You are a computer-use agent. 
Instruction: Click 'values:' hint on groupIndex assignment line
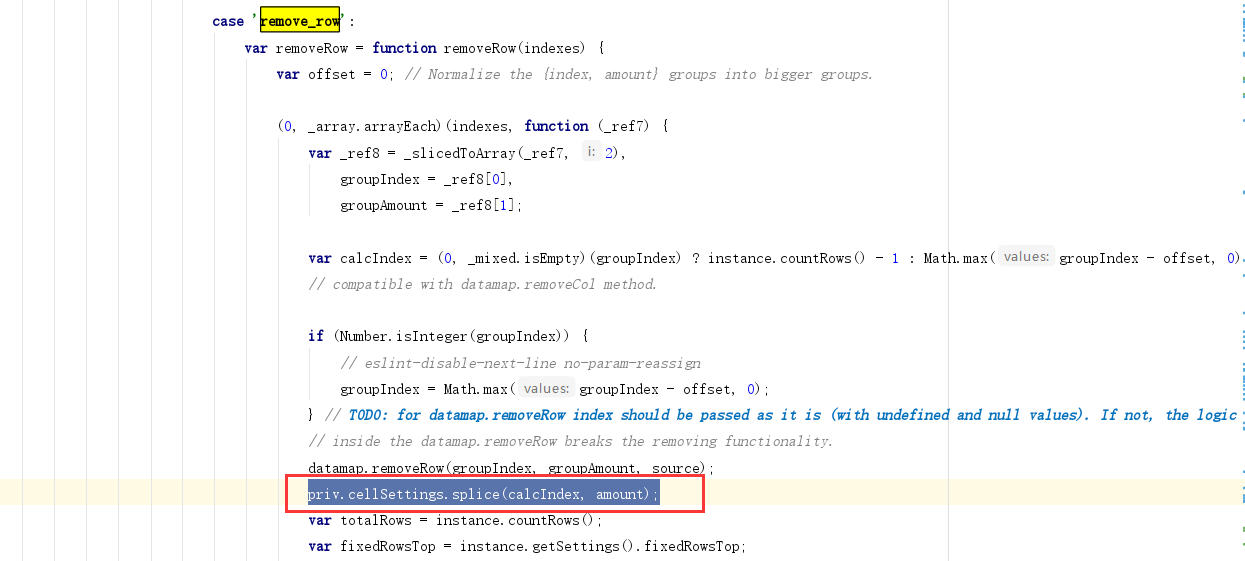[x=547, y=389]
